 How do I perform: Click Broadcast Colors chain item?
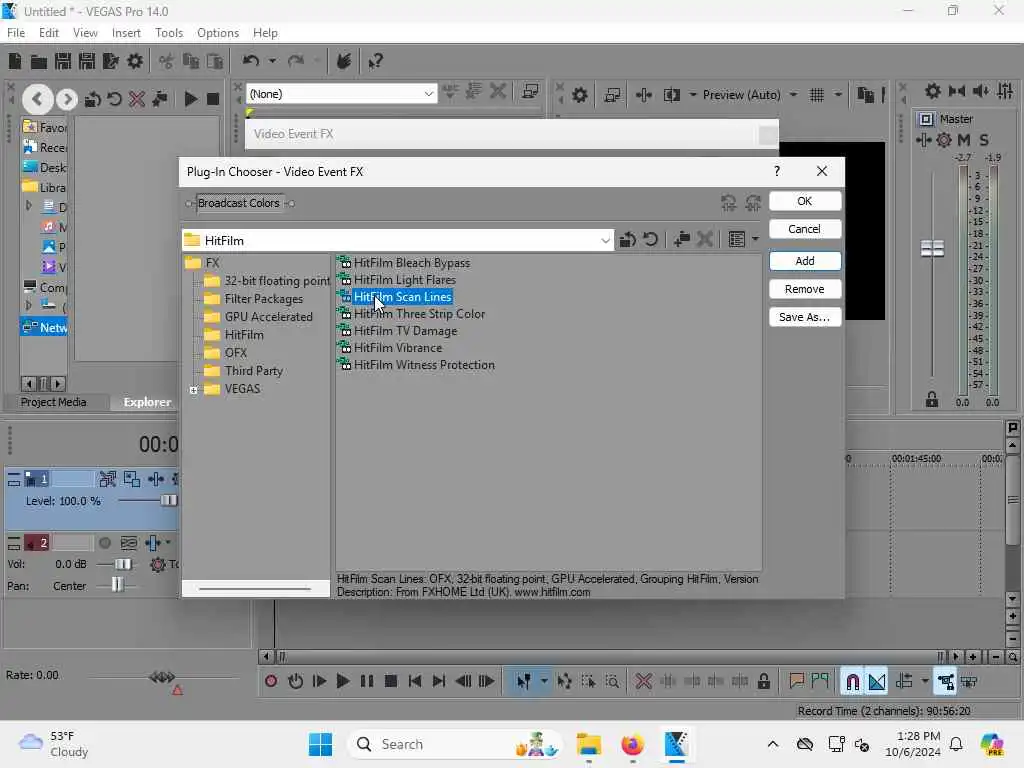(239, 203)
